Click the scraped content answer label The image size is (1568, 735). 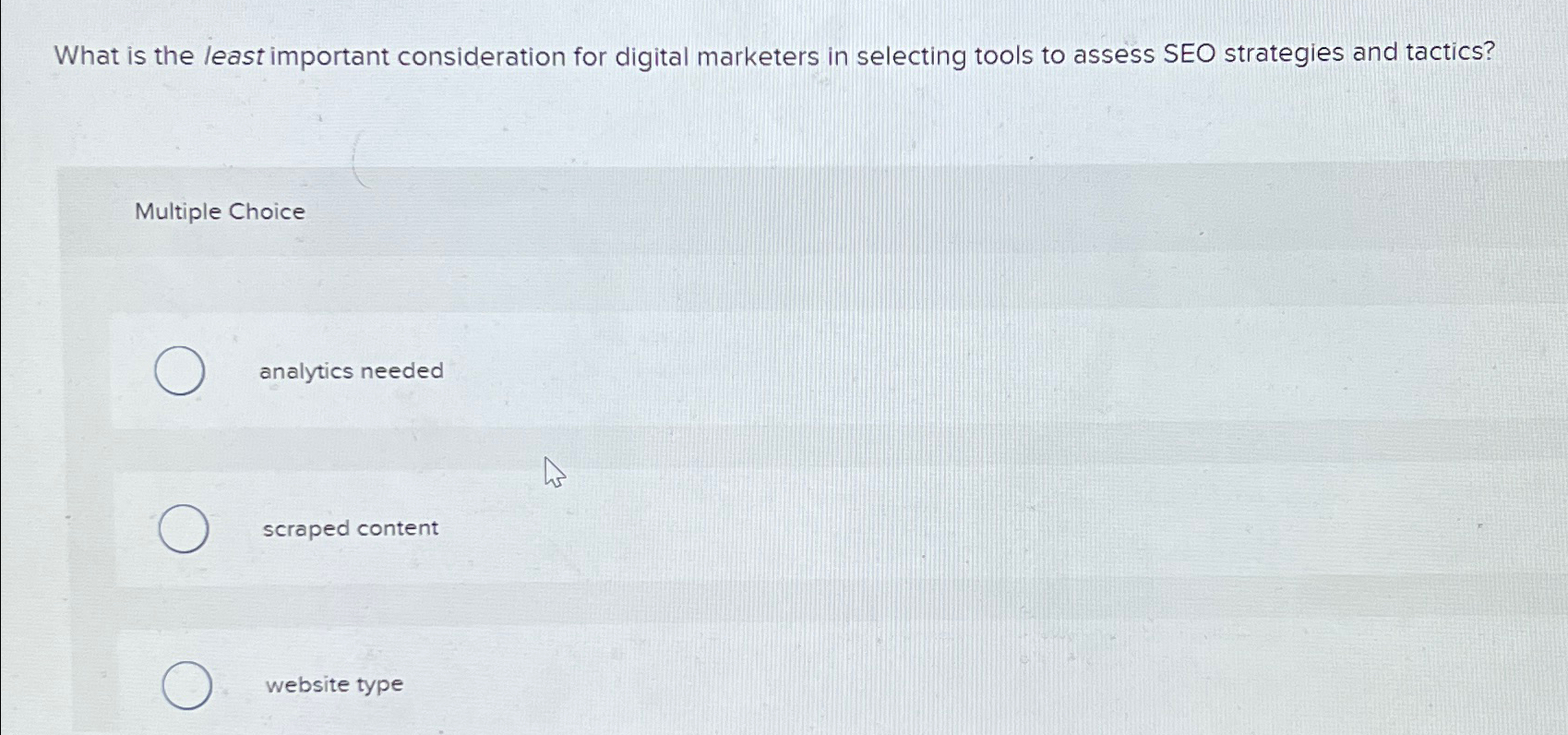point(349,528)
